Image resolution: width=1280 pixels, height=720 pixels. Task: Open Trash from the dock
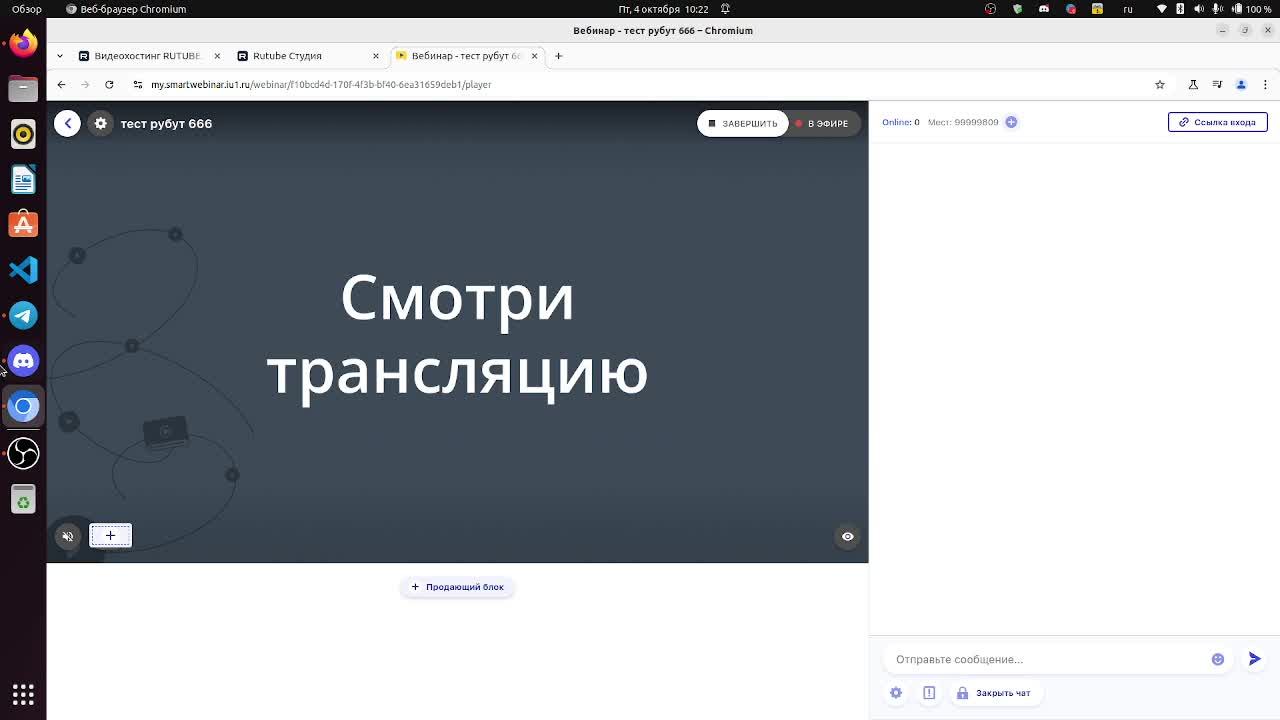pyautogui.click(x=23, y=499)
